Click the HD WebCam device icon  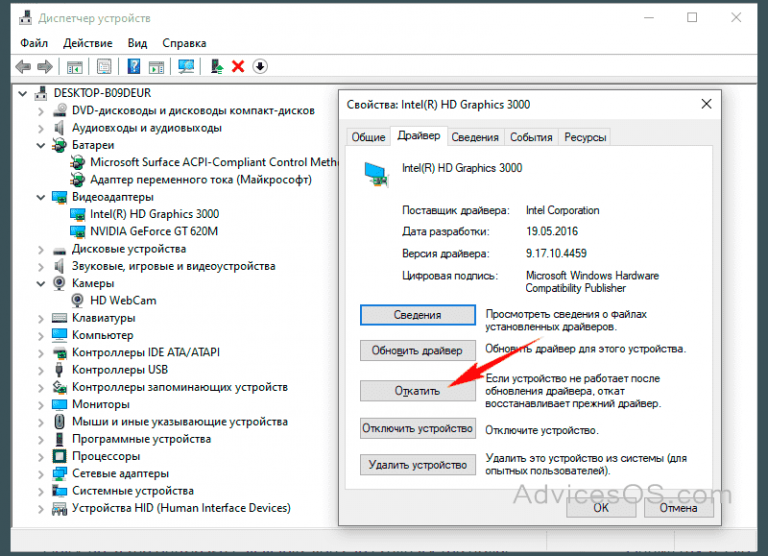click(77, 300)
